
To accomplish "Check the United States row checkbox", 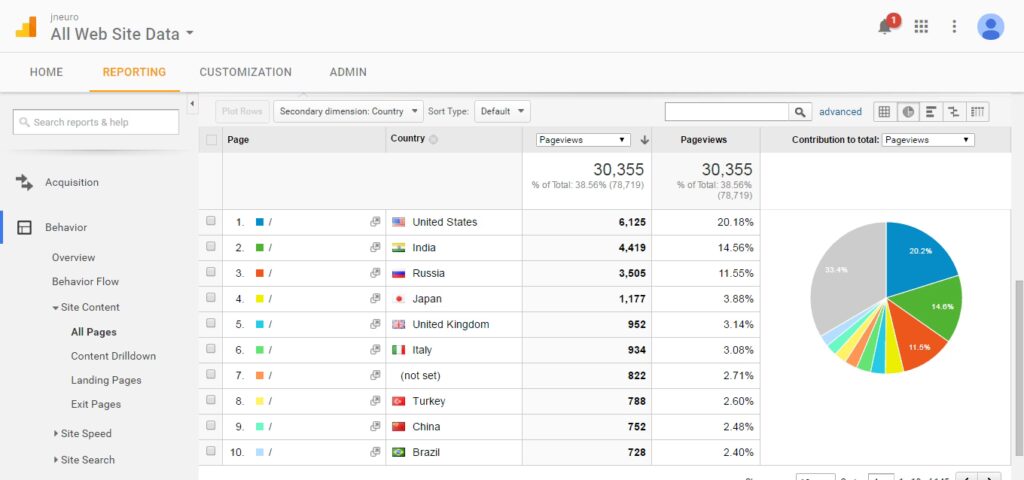I will click(x=211, y=222).
